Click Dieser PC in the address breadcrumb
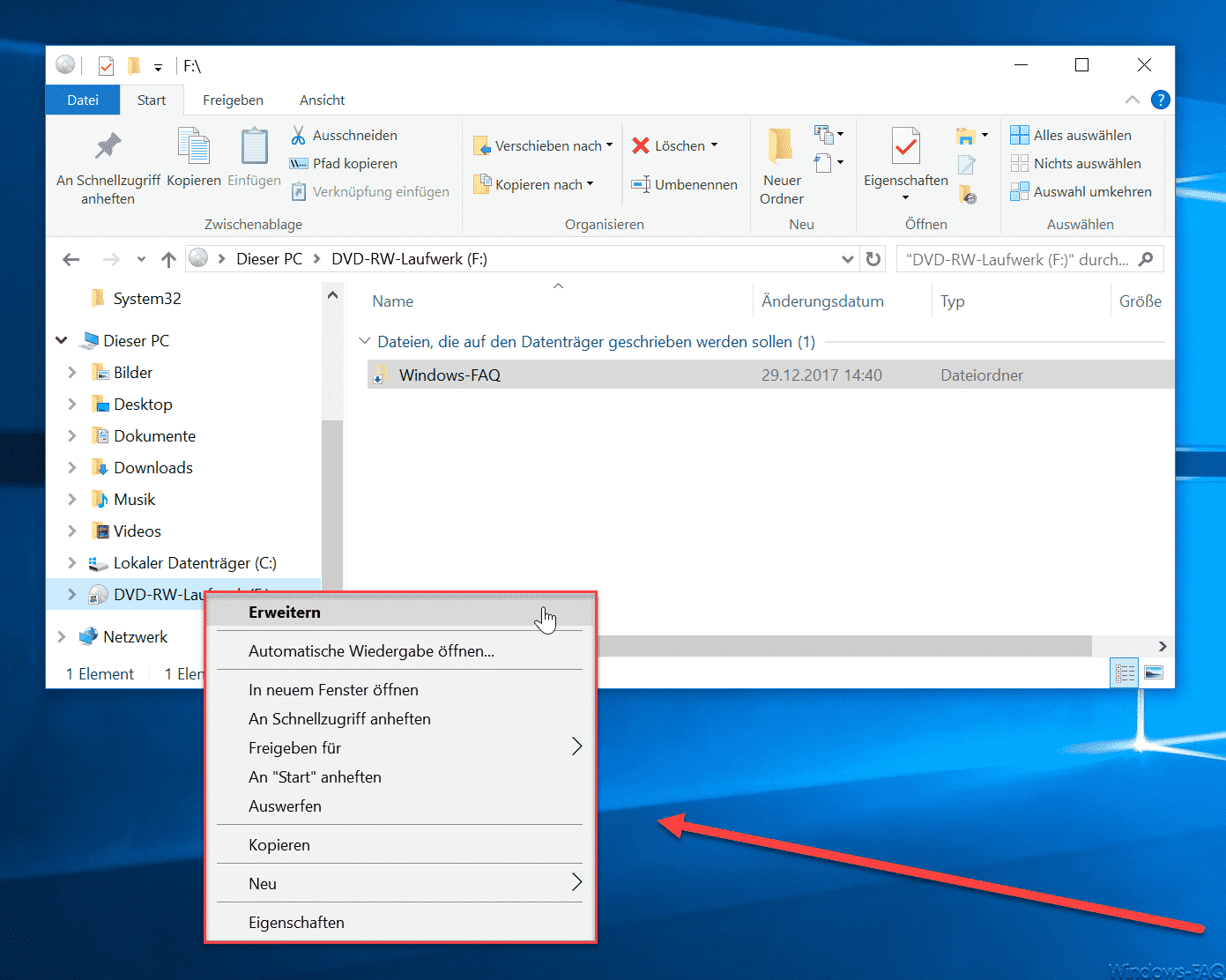The height and width of the screenshot is (980, 1226). (x=269, y=259)
